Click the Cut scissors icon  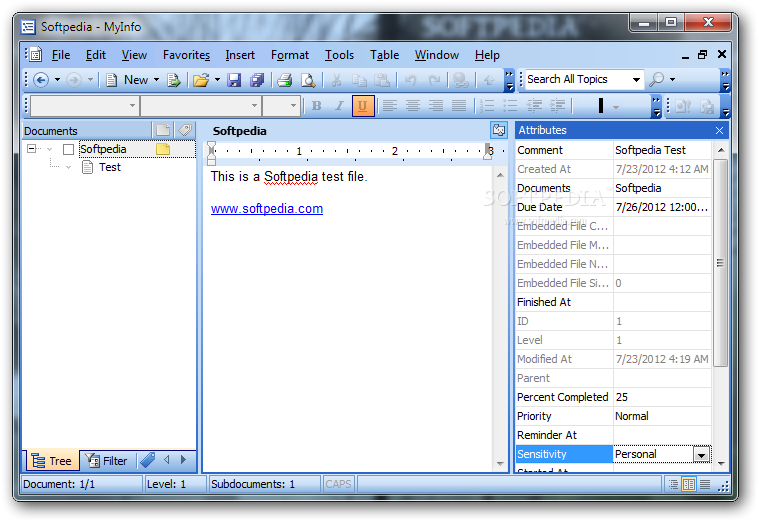[x=336, y=80]
